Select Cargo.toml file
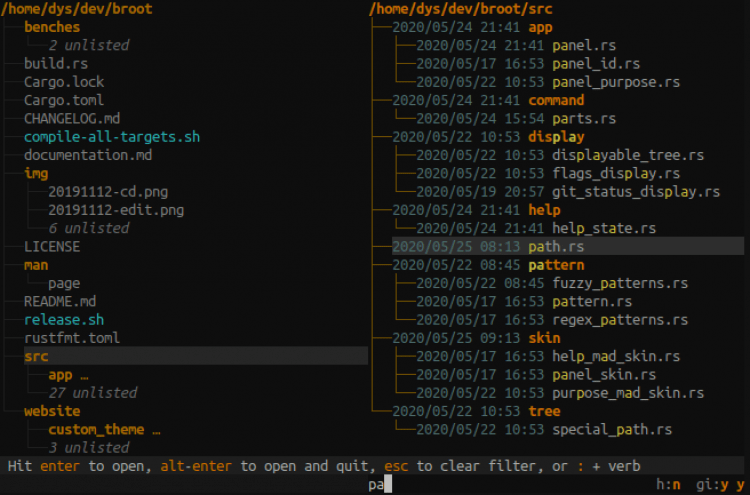This screenshot has height=495, width=750. [x=64, y=100]
